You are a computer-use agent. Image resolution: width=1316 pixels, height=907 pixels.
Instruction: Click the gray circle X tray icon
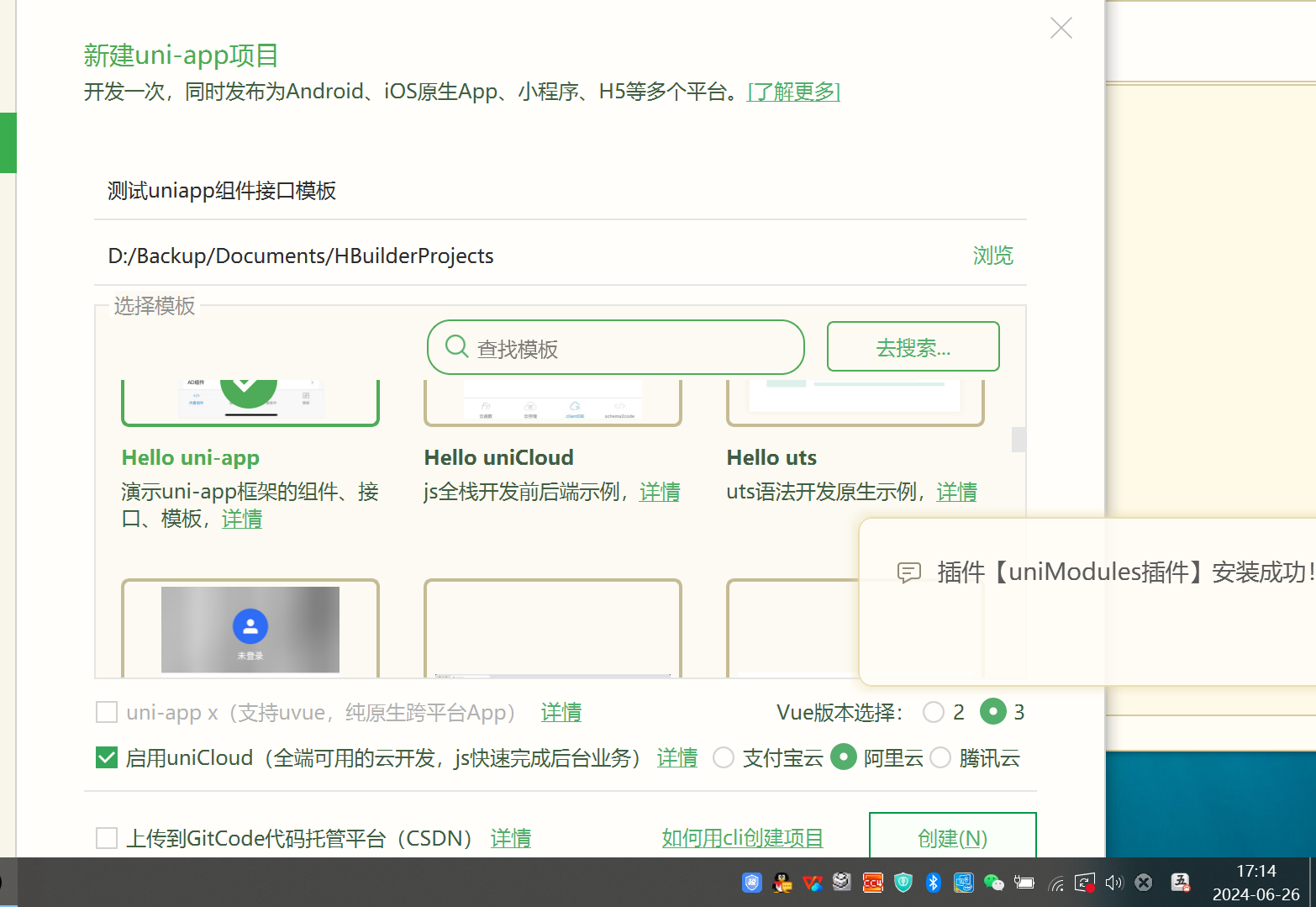pos(1144,882)
